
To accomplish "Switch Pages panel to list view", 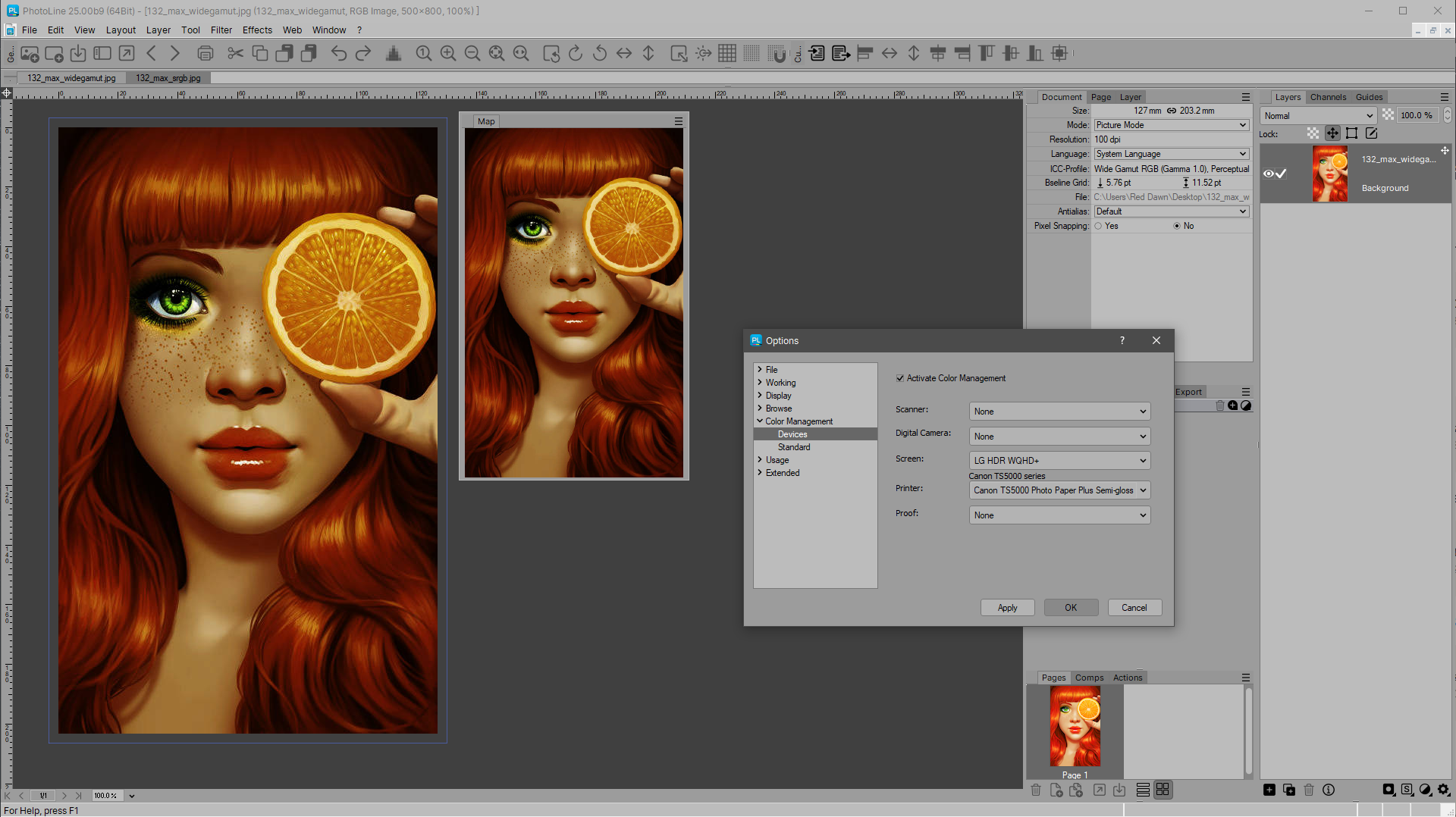I will click(1143, 790).
